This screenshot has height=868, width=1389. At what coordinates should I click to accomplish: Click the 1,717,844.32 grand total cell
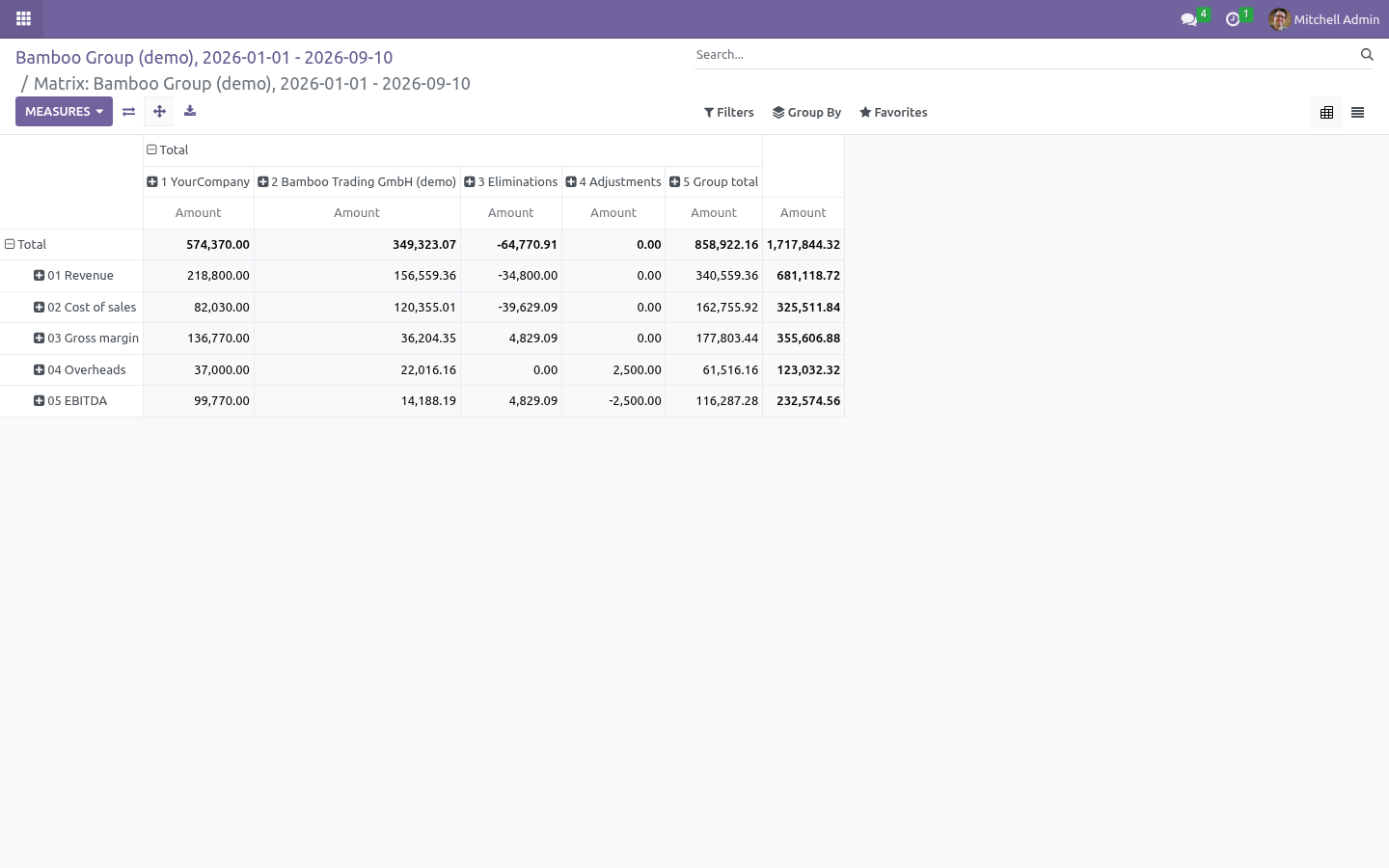tap(803, 245)
